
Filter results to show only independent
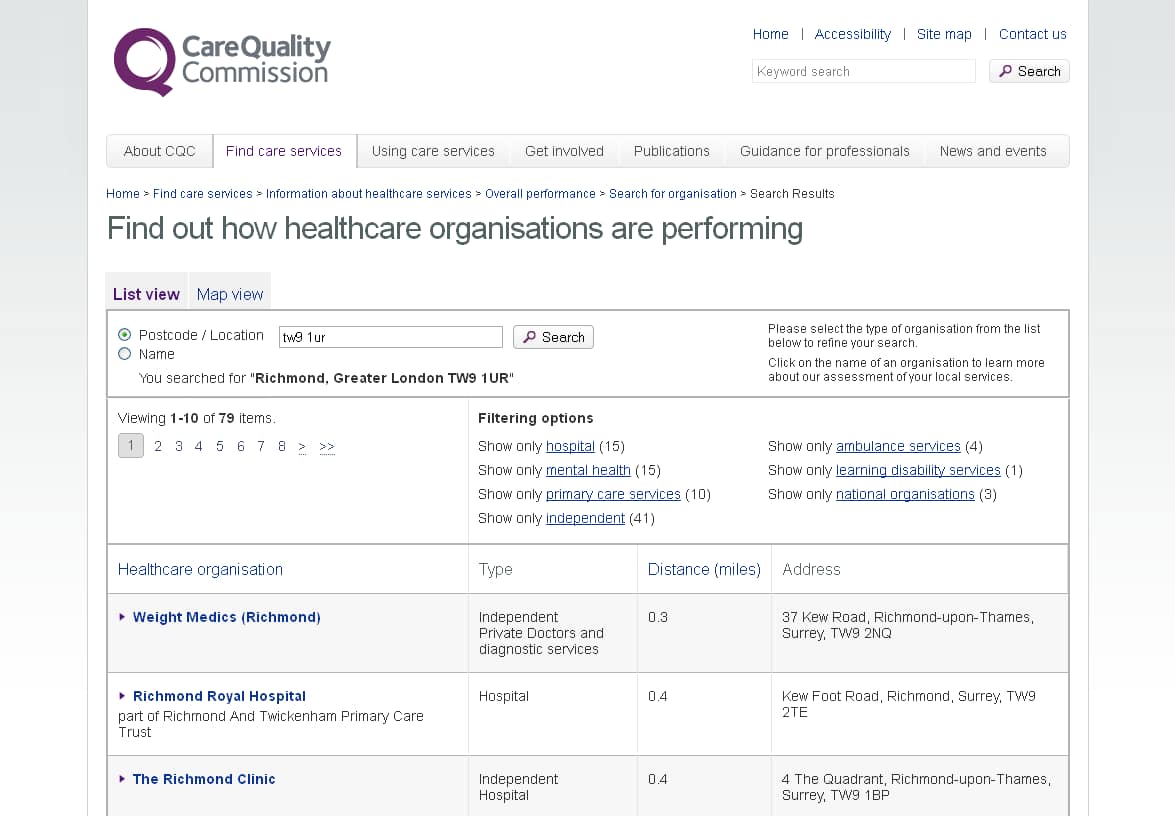point(585,518)
